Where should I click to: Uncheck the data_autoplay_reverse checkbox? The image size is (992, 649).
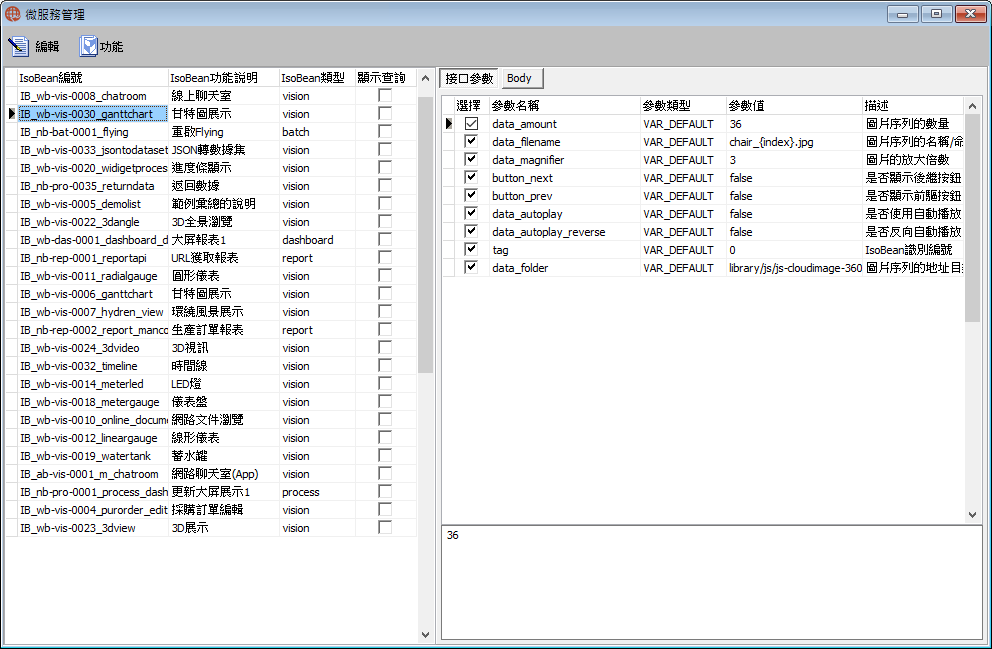(x=471, y=232)
